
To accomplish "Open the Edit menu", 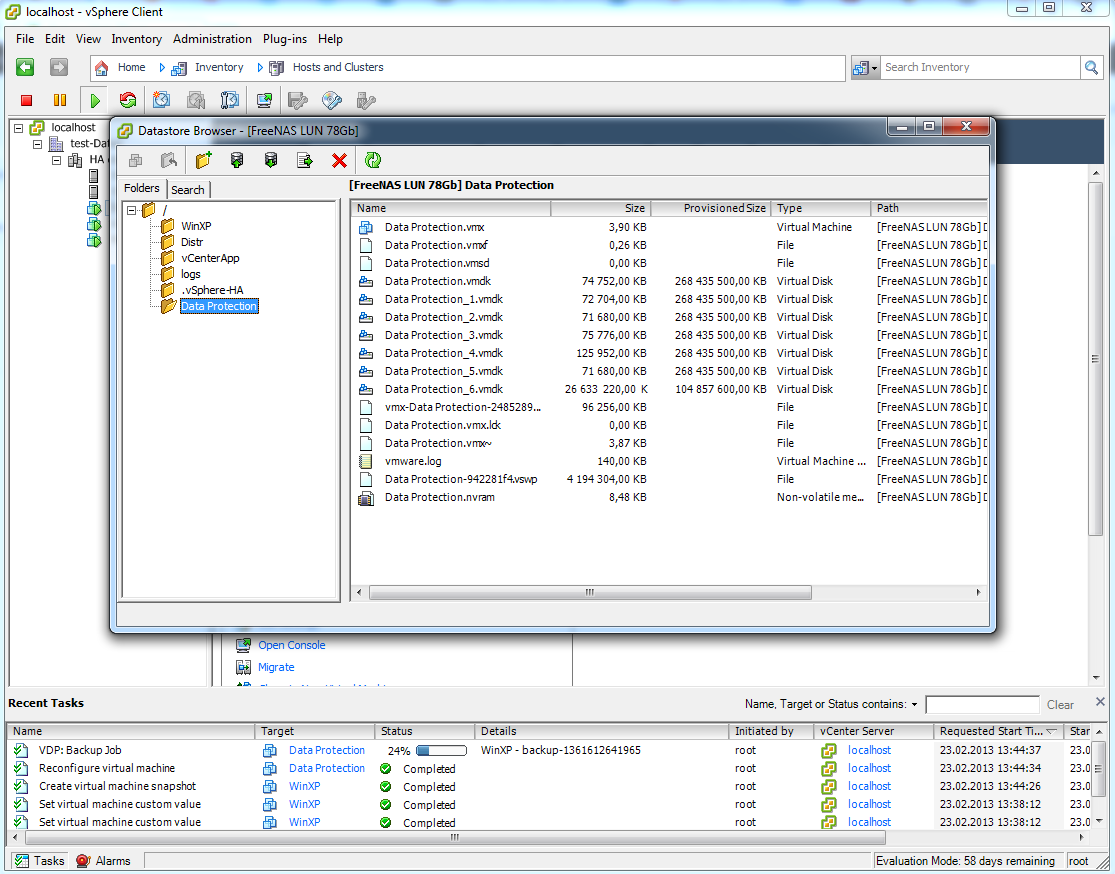I will point(55,39).
